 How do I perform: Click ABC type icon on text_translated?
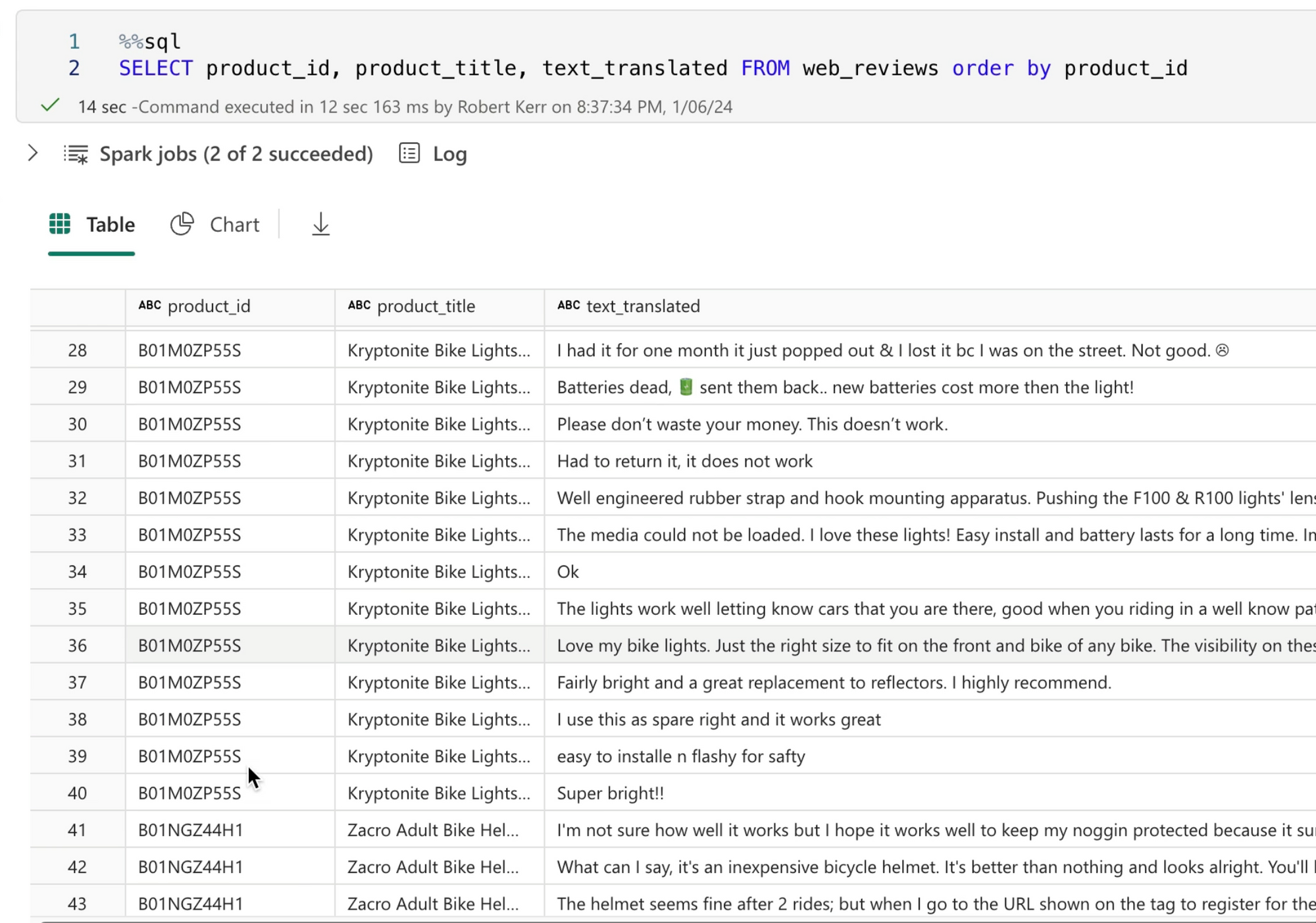pos(569,305)
